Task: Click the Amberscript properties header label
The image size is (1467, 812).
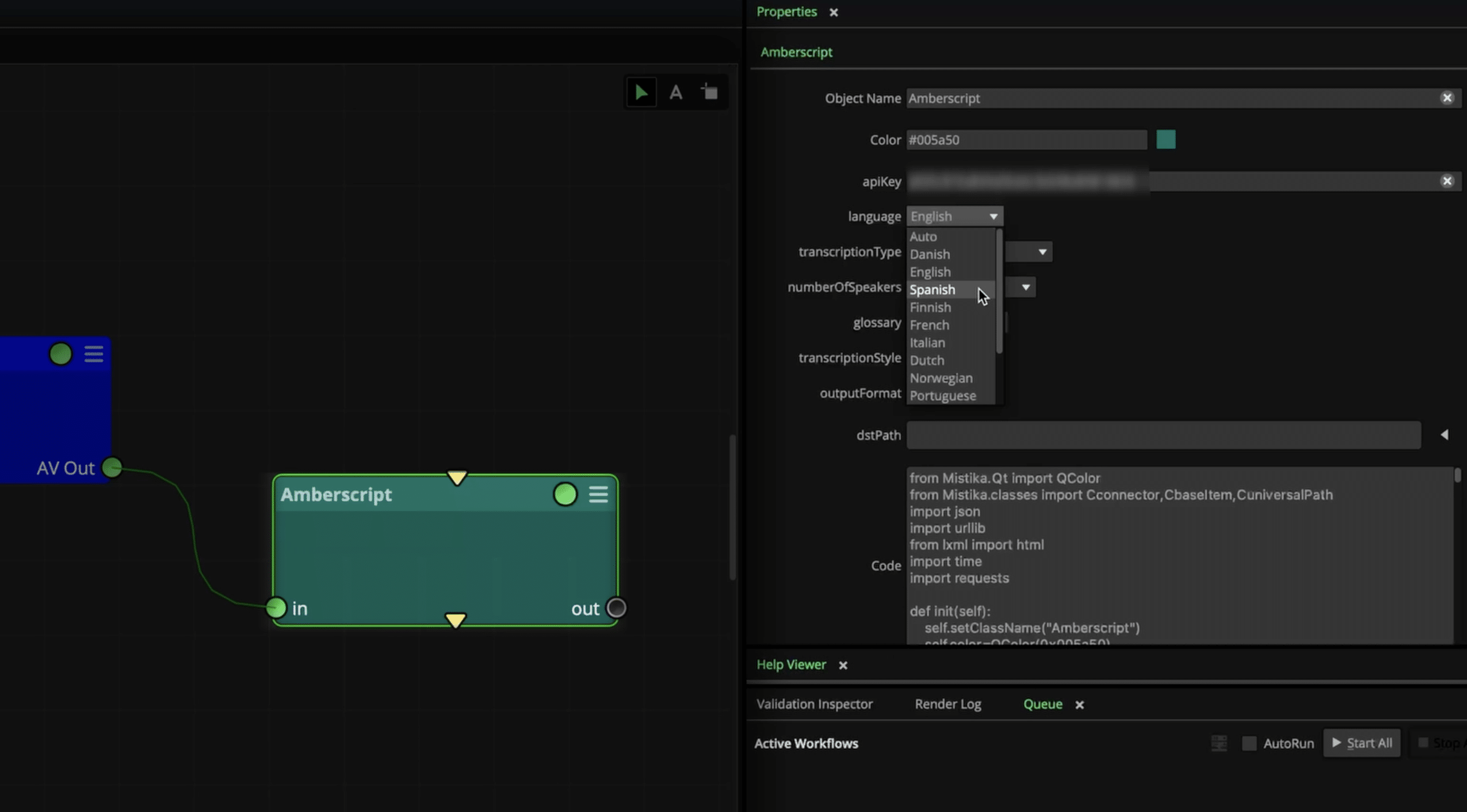Action: click(x=796, y=52)
